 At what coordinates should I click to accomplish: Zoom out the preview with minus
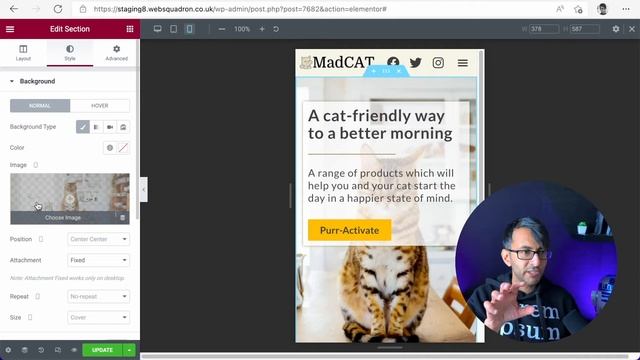coord(222,29)
